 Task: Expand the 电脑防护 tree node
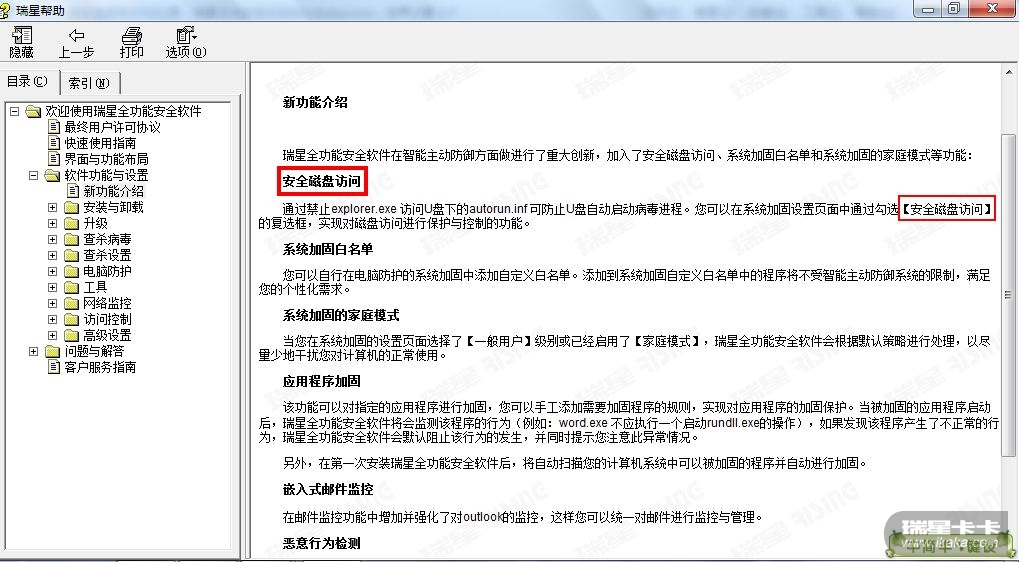pos(53,271)
